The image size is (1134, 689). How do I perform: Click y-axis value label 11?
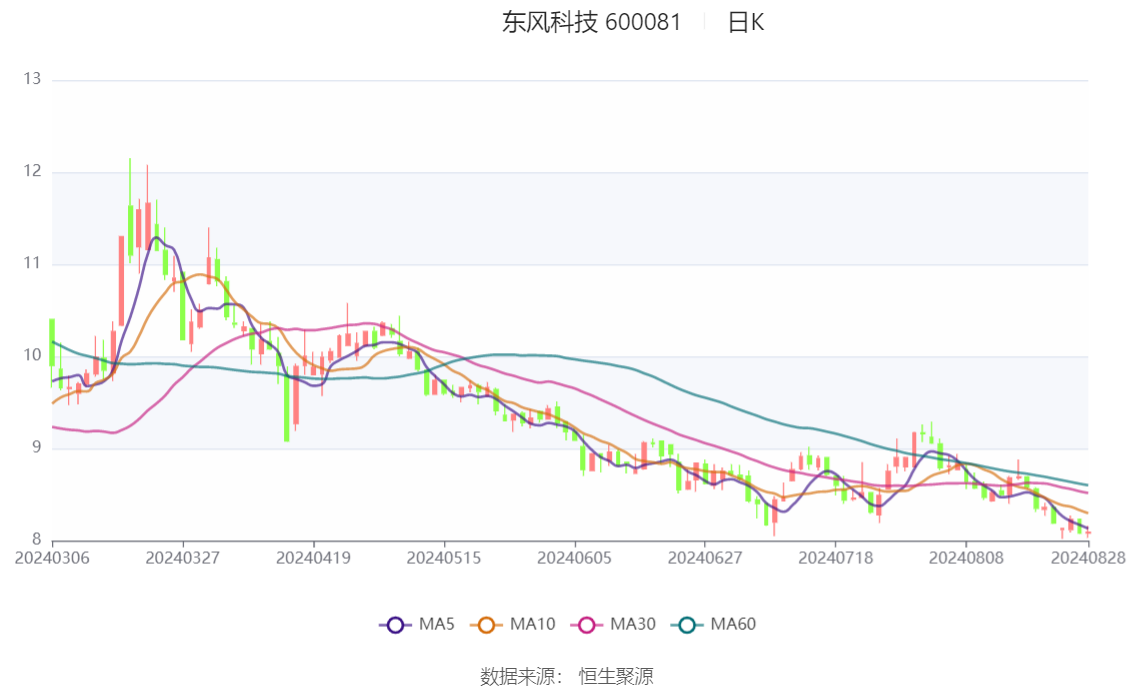point(32,263)
